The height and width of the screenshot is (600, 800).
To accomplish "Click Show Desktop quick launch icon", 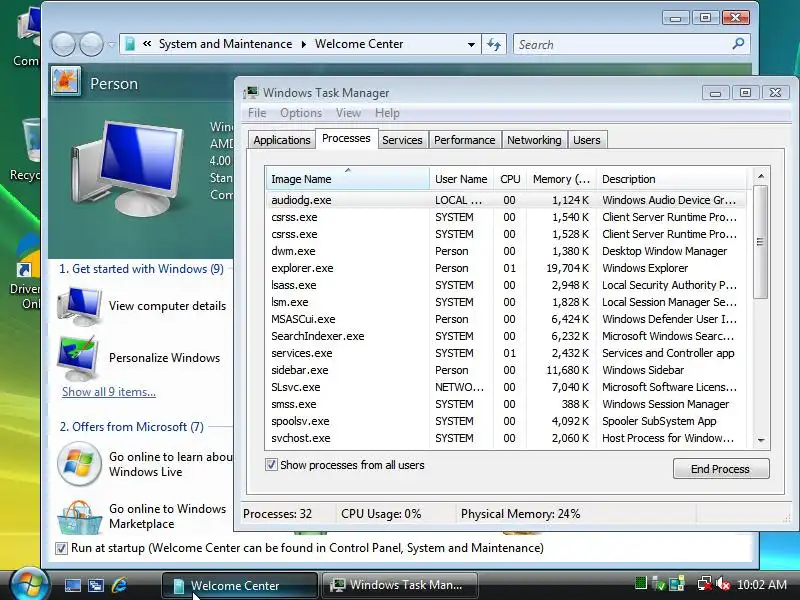I will point(72,585).
